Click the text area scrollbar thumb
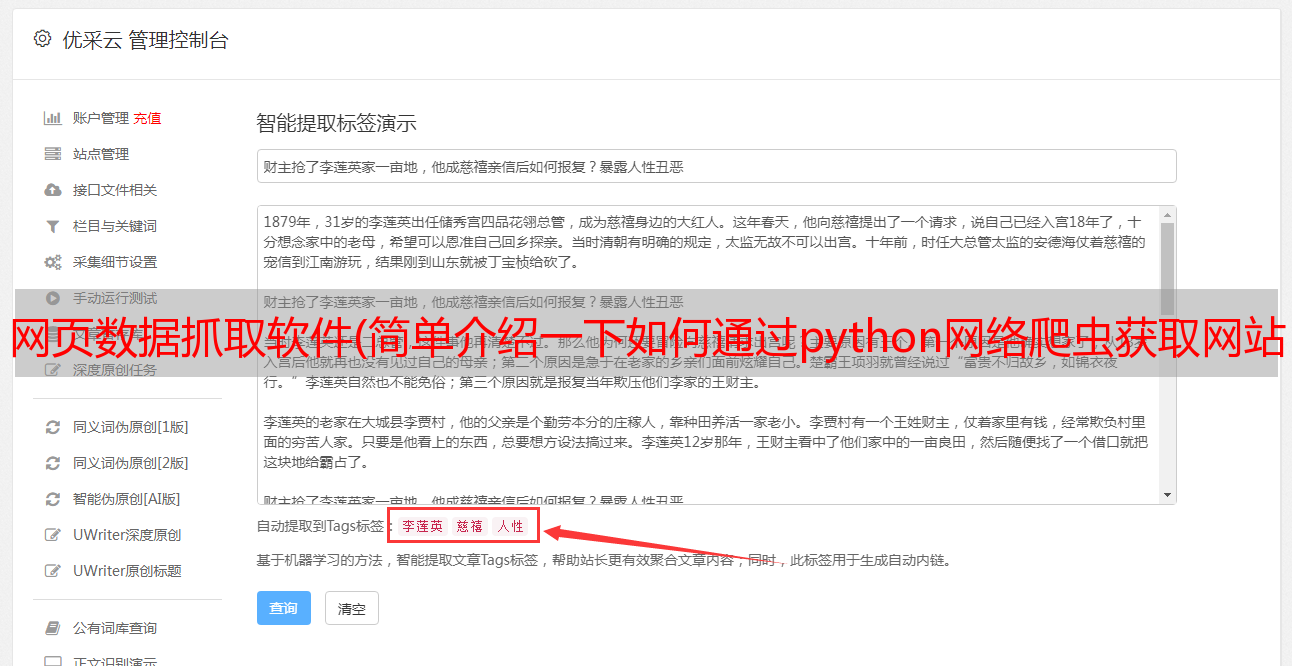1292x666 pixels. pos(1167,268)
